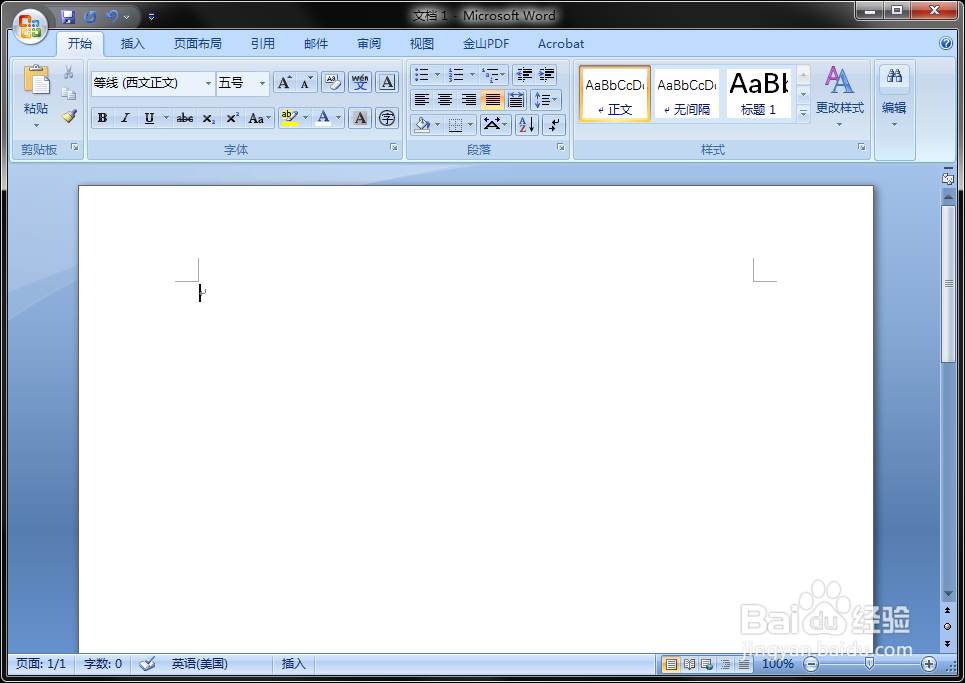Viewport: 965px width, 683px height.
Task: Switch to the 页面布局 tab
Action: point(198,44)
